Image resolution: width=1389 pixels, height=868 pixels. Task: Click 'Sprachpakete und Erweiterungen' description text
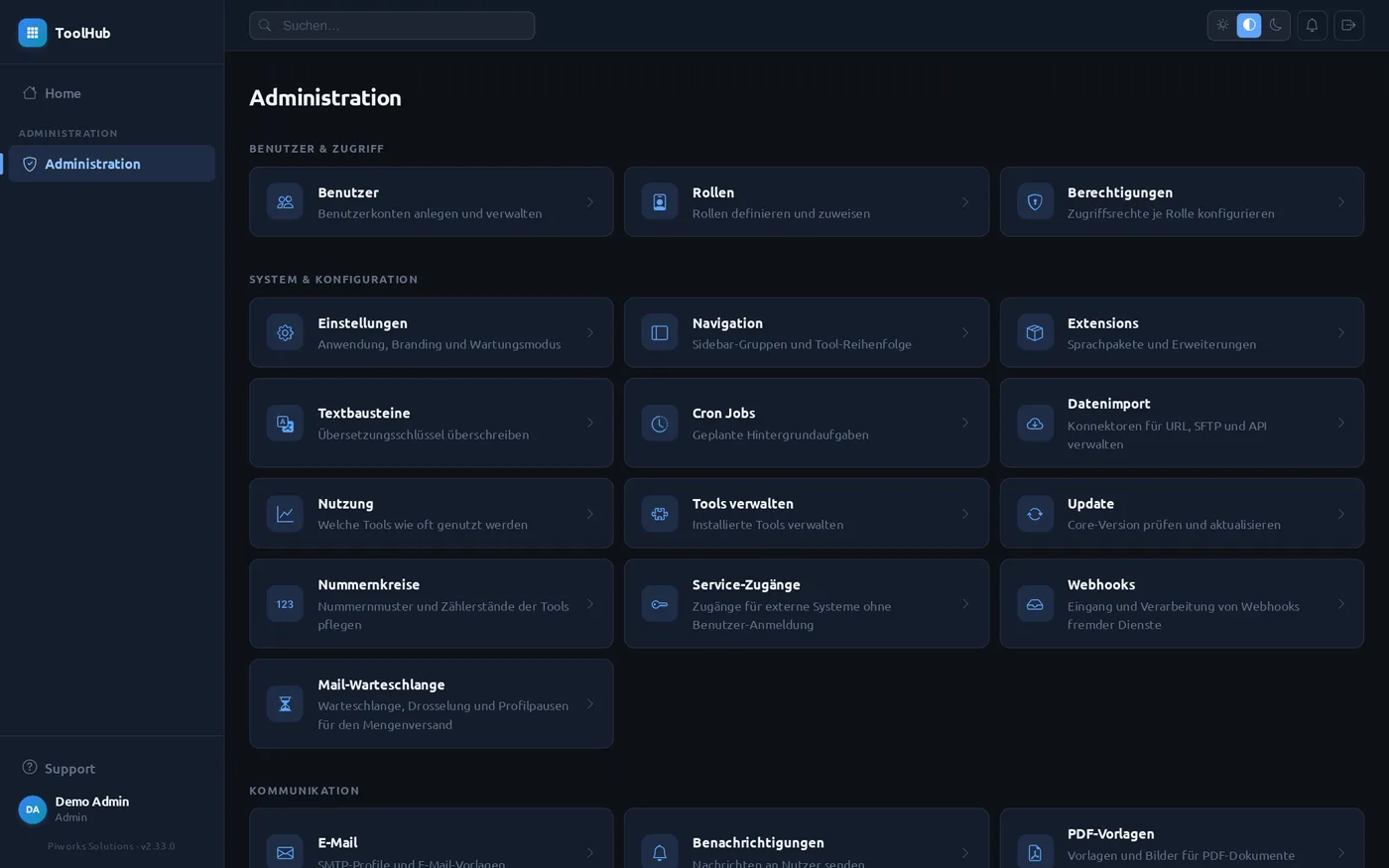pyautogui.click(x=1162, y=344)
